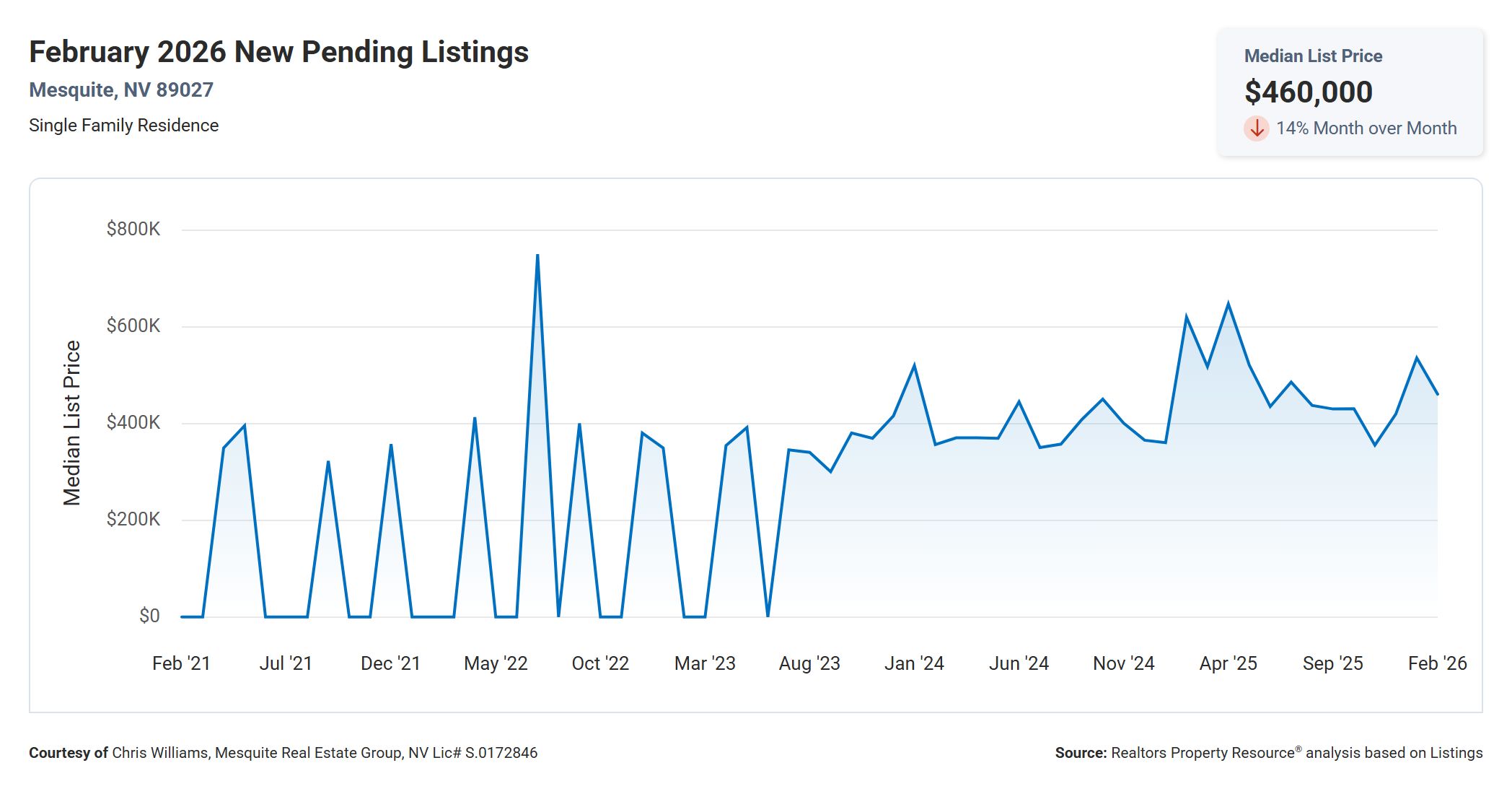This screenshot has width=1512, height=794.
Task: Click the red downward trend arrow icon
Action: tap(1257, 128)
